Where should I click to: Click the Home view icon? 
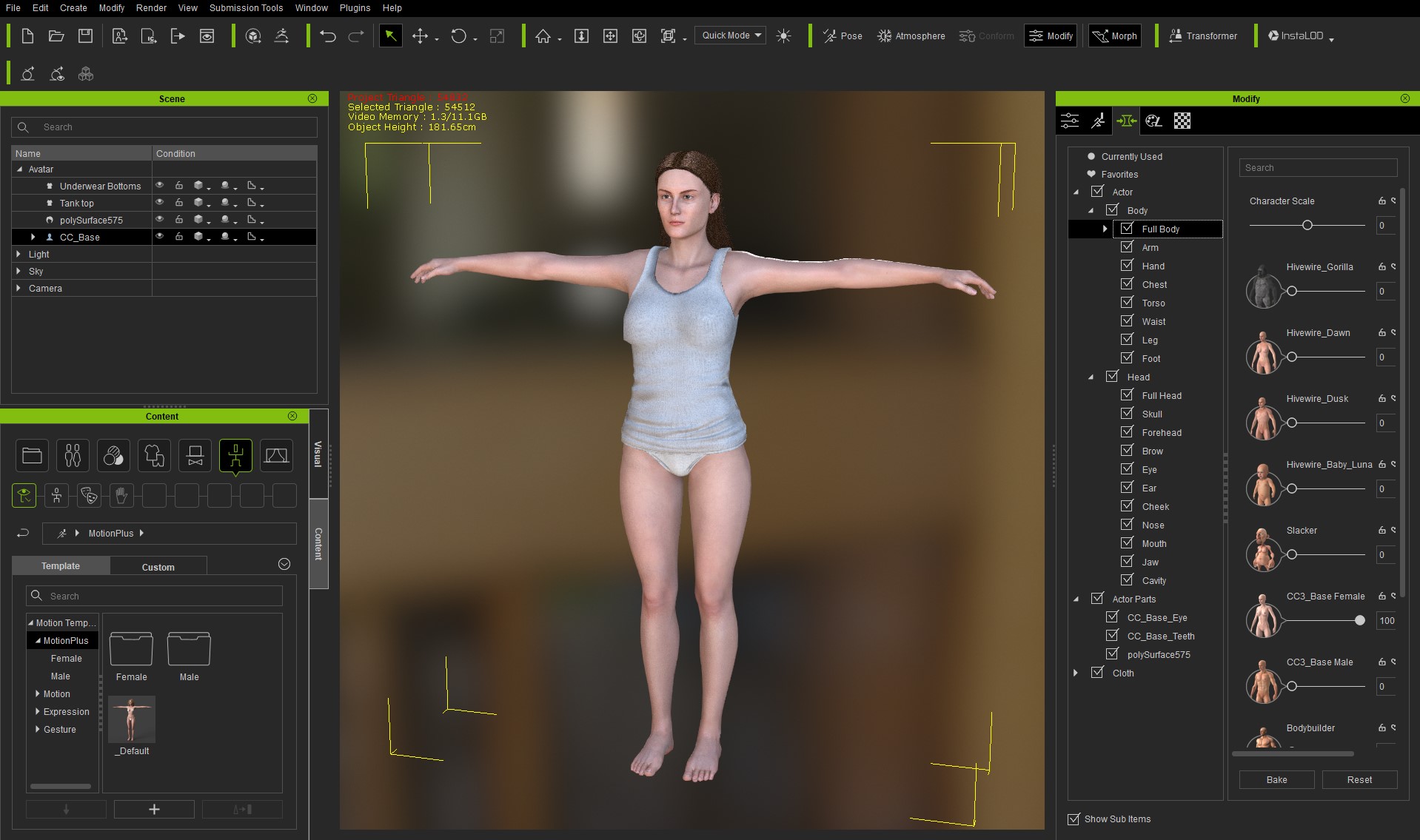(x=543, y=36)
